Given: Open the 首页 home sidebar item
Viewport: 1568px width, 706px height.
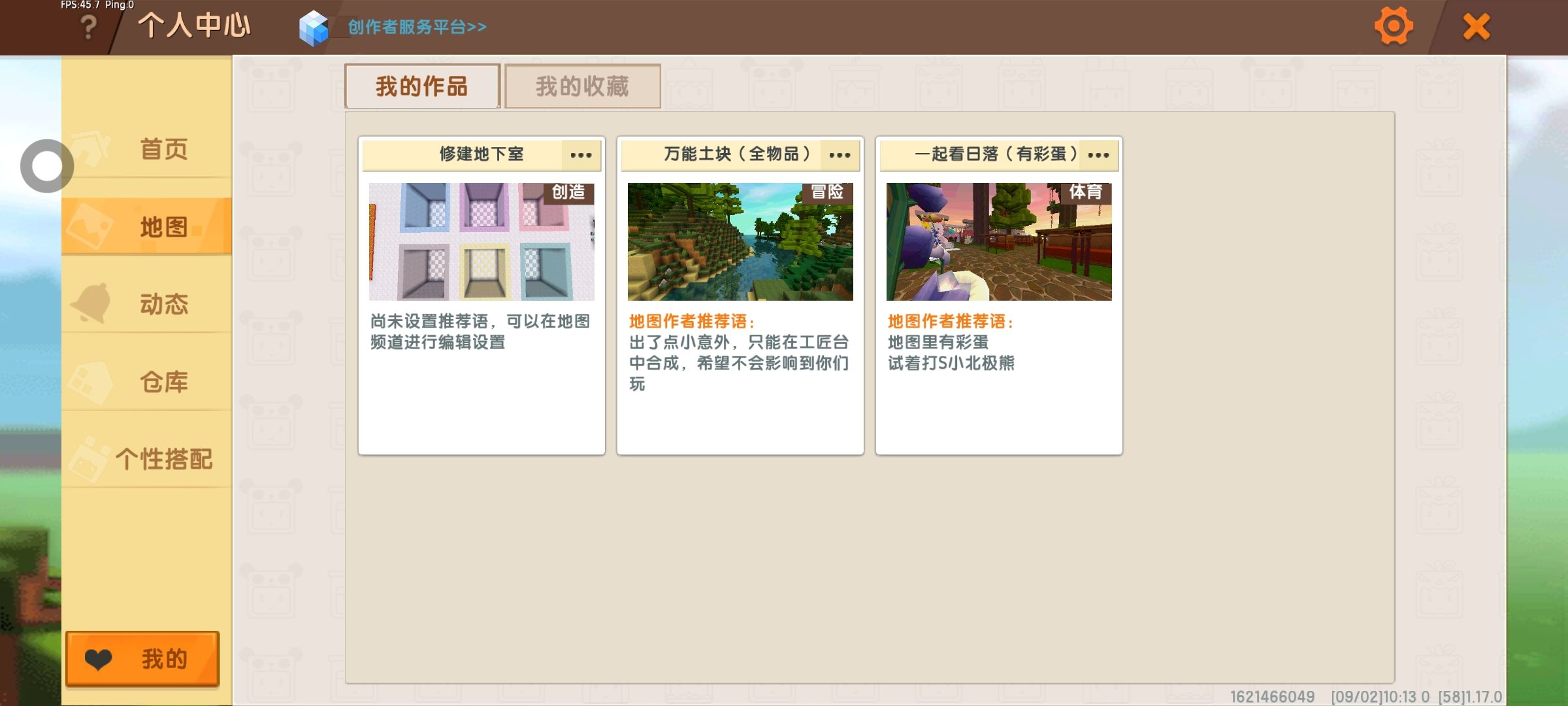Looking at the screenshot, I should pos(163,149).
